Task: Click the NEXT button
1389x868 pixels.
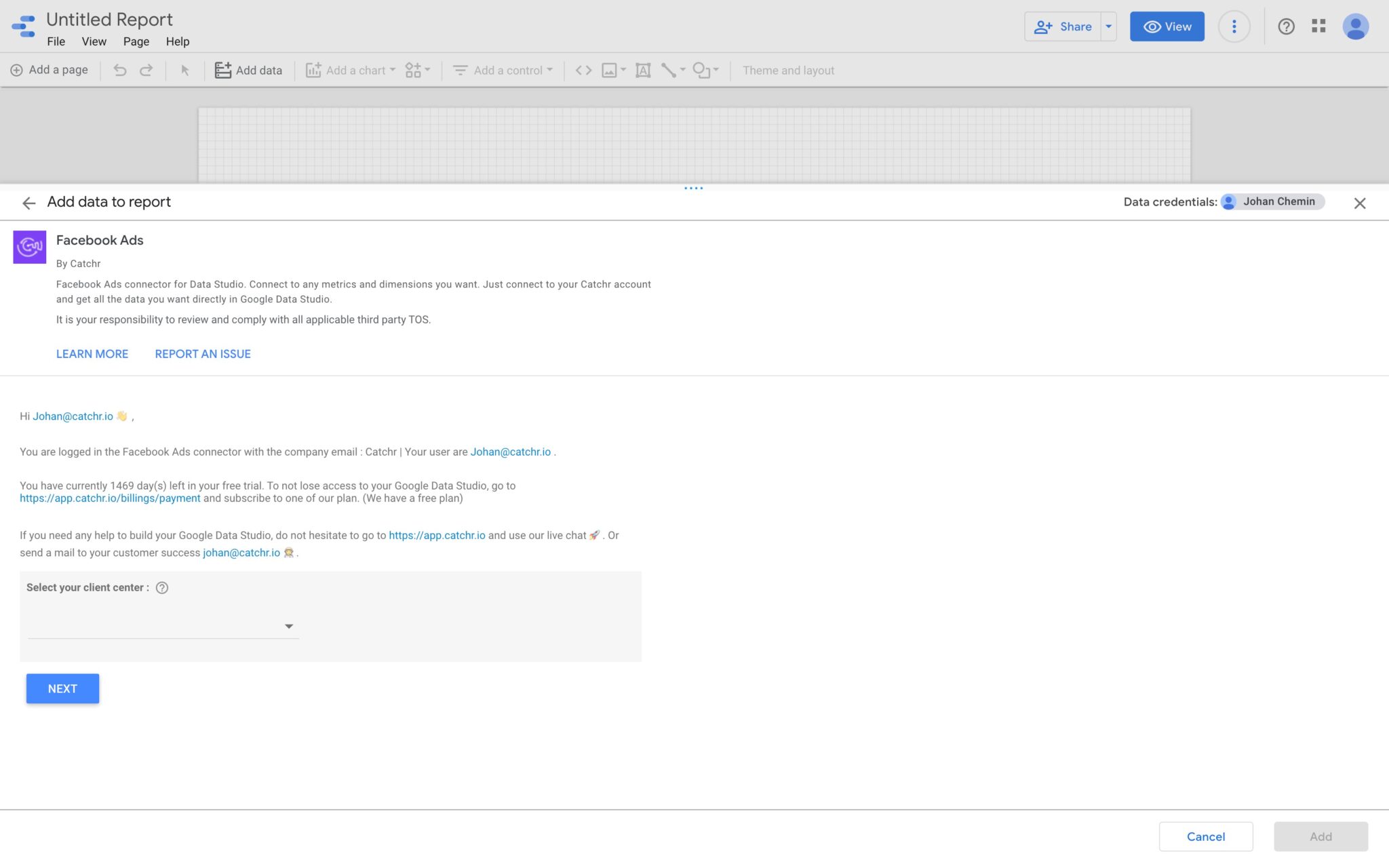Action: [x=62, y=688]
